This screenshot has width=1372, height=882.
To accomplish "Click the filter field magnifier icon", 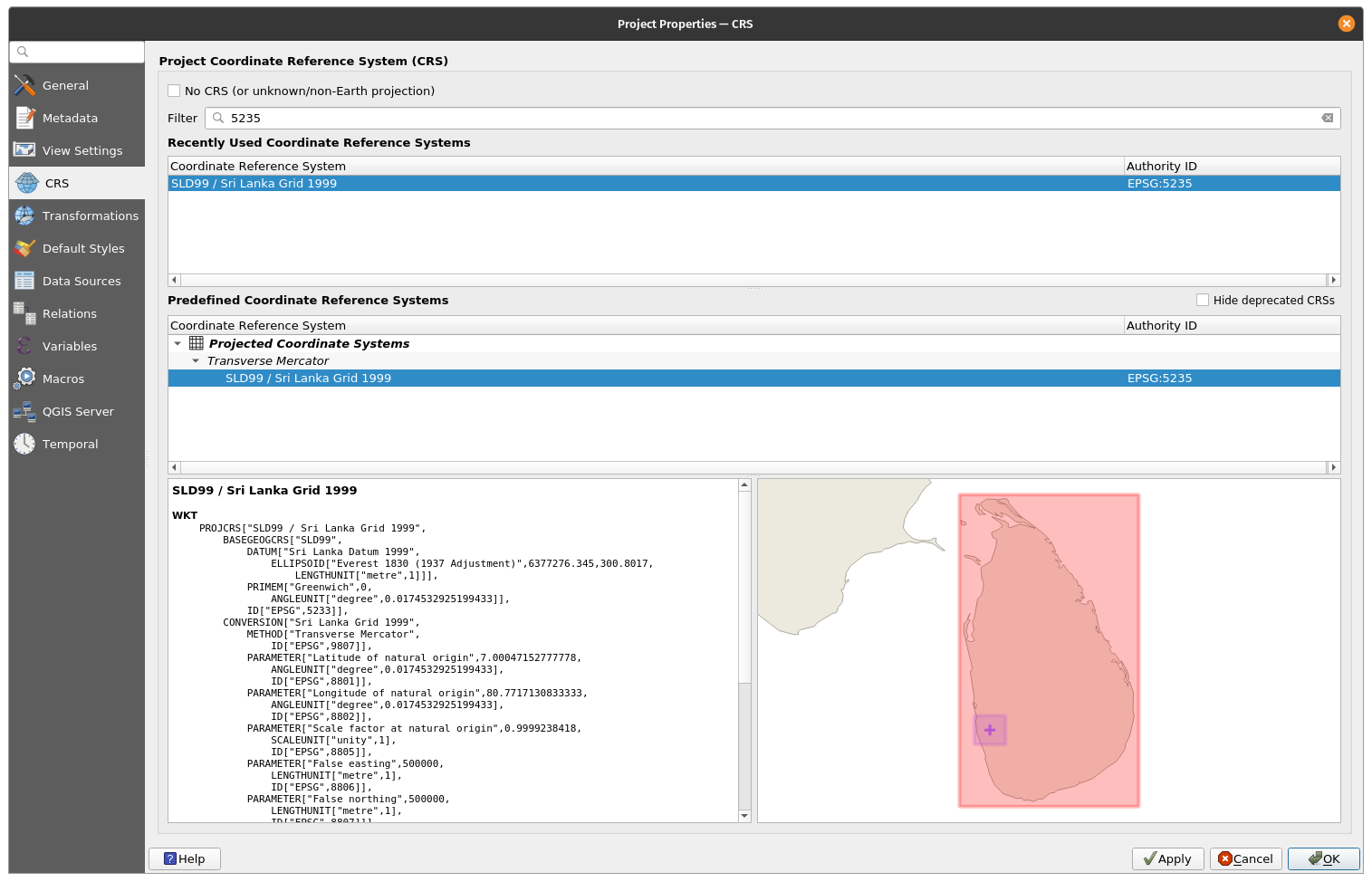I will pyautogui.click(x=218, y=118).
